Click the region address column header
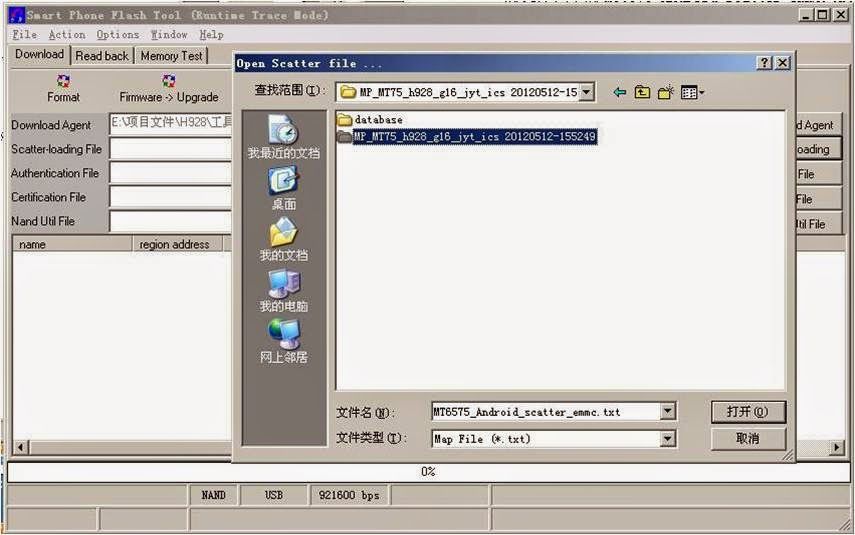 tap(178, 244)
